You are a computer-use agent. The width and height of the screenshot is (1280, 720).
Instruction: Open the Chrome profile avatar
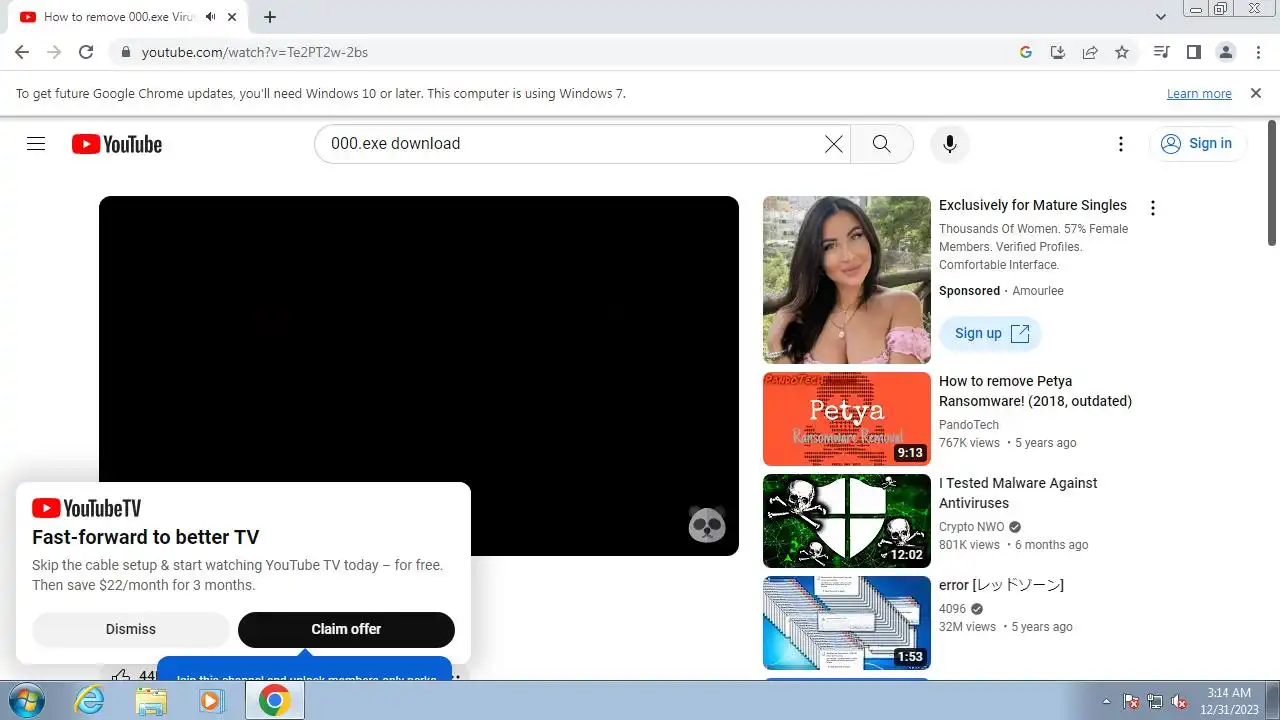tap(1225, 52)
